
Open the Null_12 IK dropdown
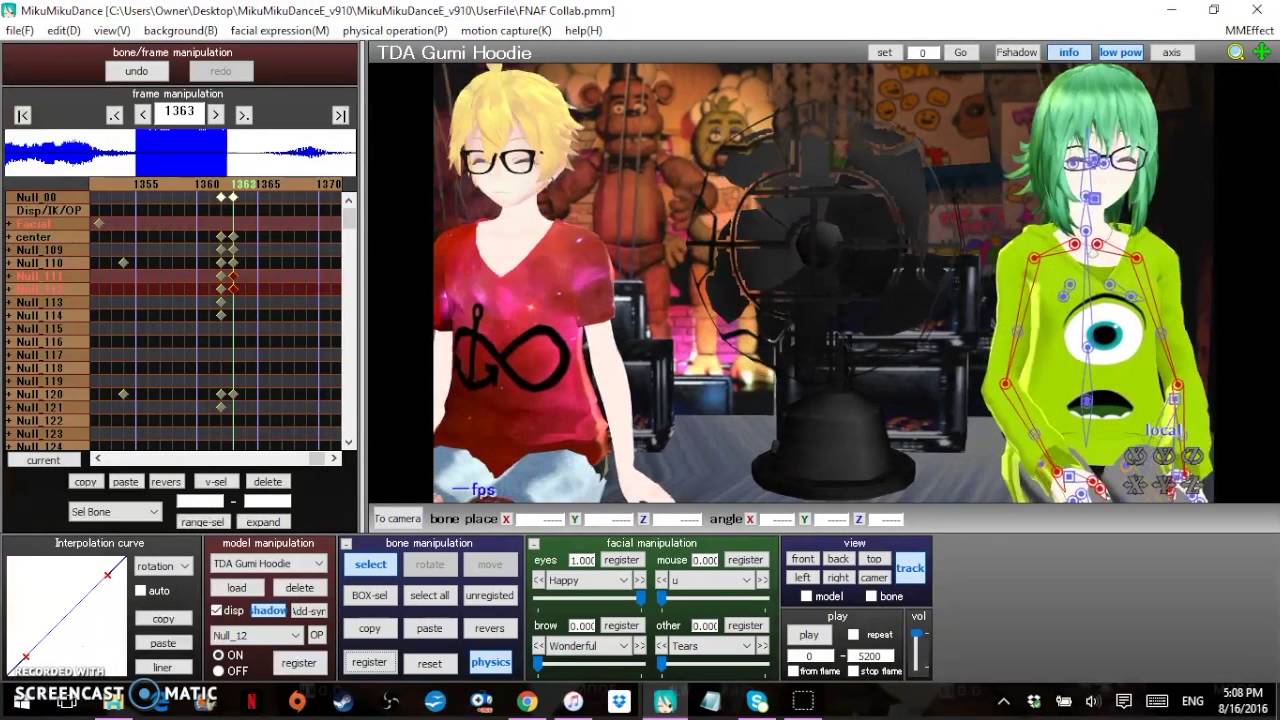pos(257,635)
